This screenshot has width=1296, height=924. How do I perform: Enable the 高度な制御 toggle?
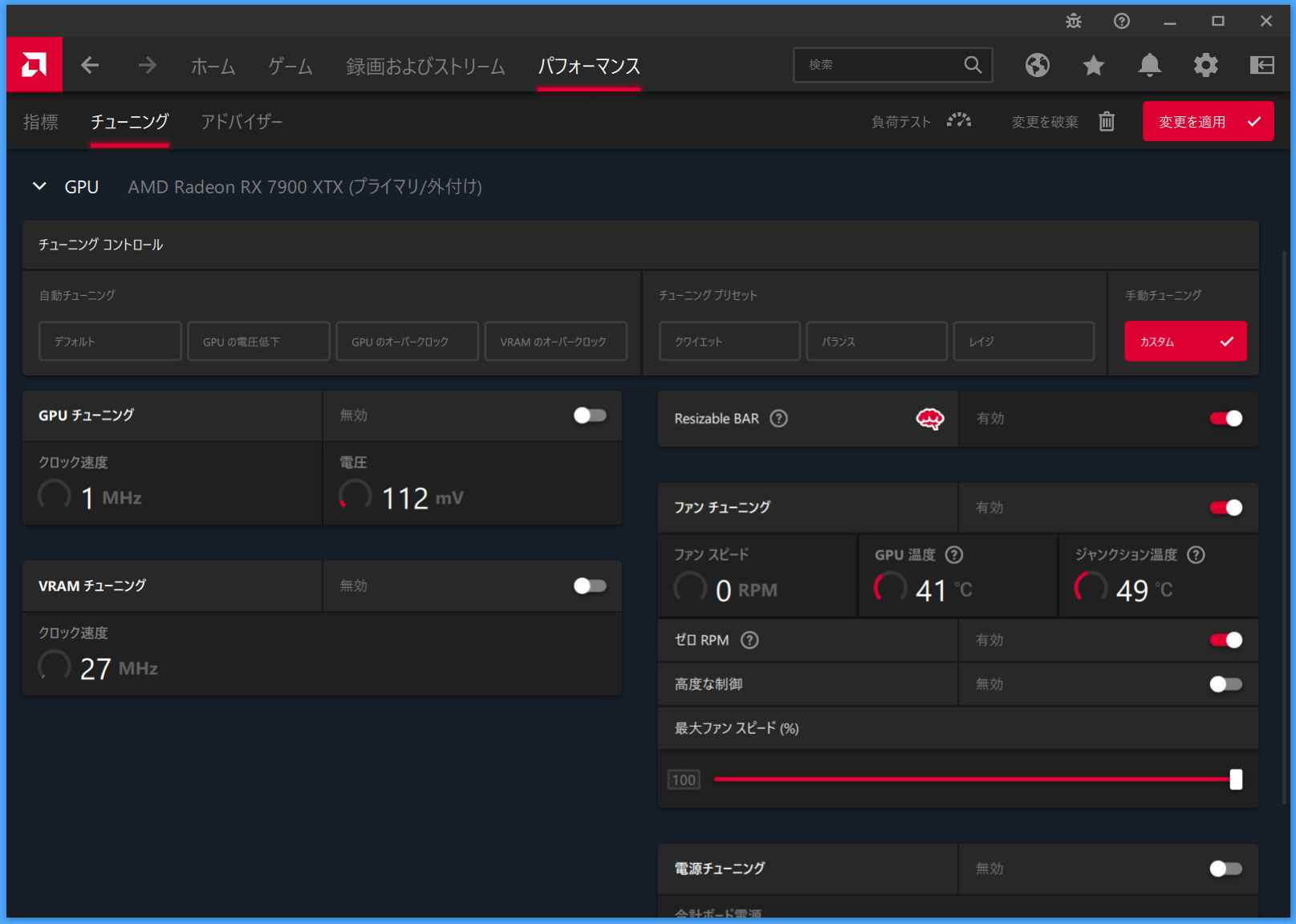pyautogui.click(x=1226, y=684)
